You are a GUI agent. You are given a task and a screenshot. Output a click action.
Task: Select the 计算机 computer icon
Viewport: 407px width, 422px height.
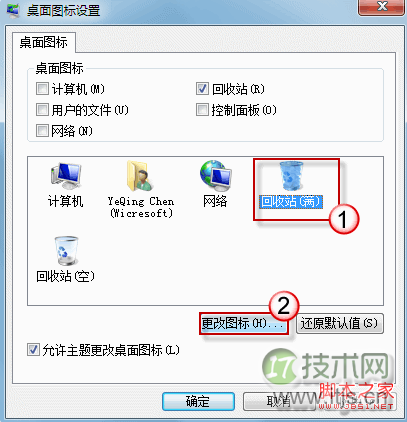(66, 176)
